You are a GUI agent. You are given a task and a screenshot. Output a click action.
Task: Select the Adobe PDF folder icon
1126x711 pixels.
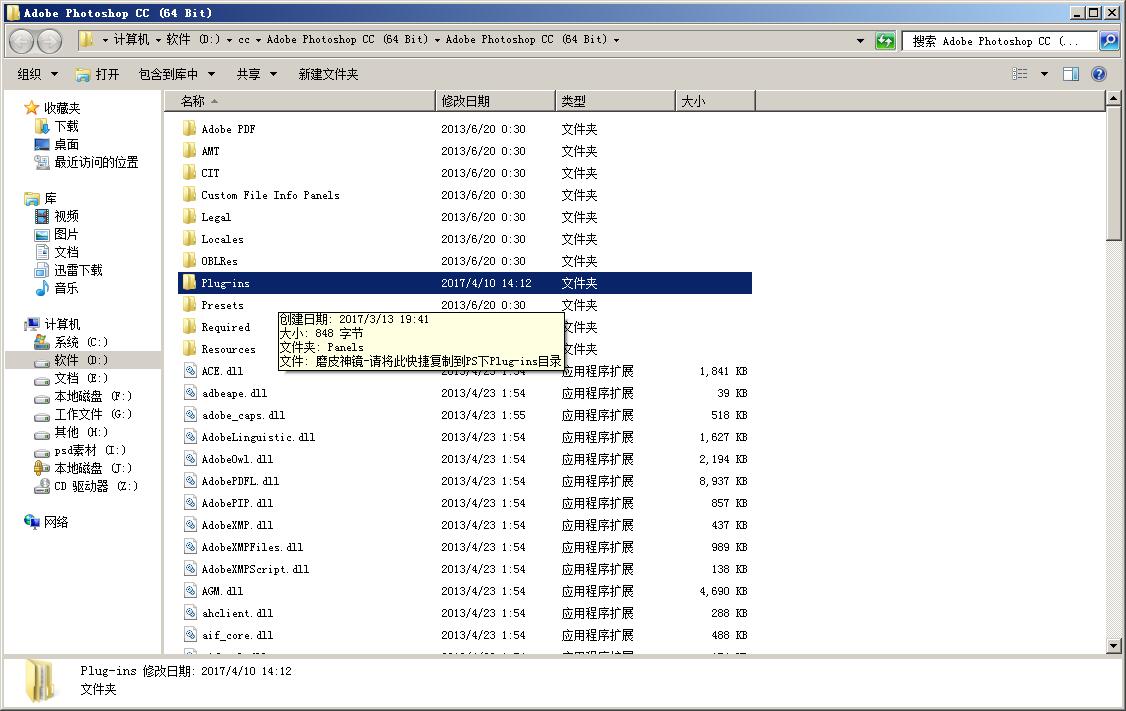point(190,129)
